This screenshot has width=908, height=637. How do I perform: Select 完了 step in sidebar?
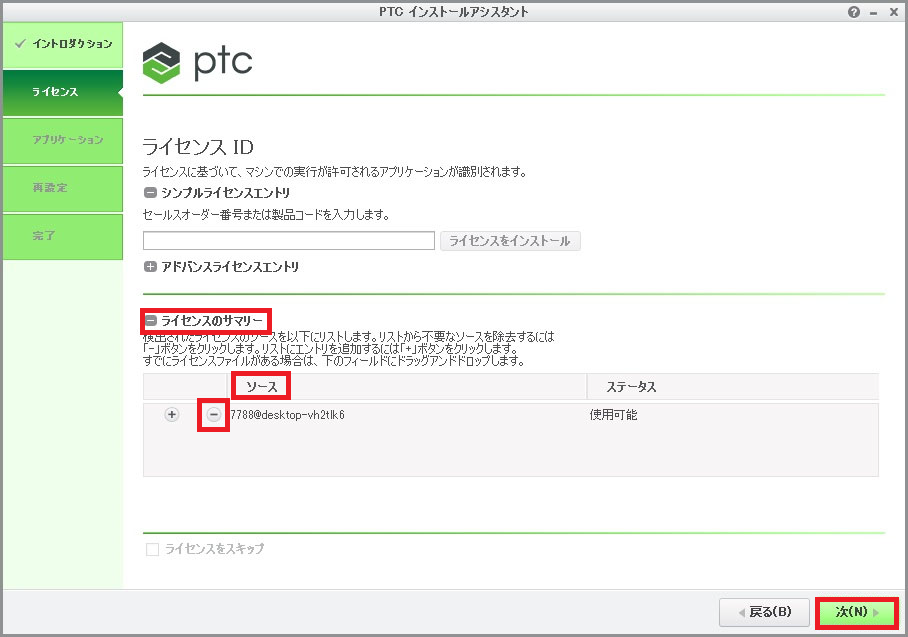point(63,237)
